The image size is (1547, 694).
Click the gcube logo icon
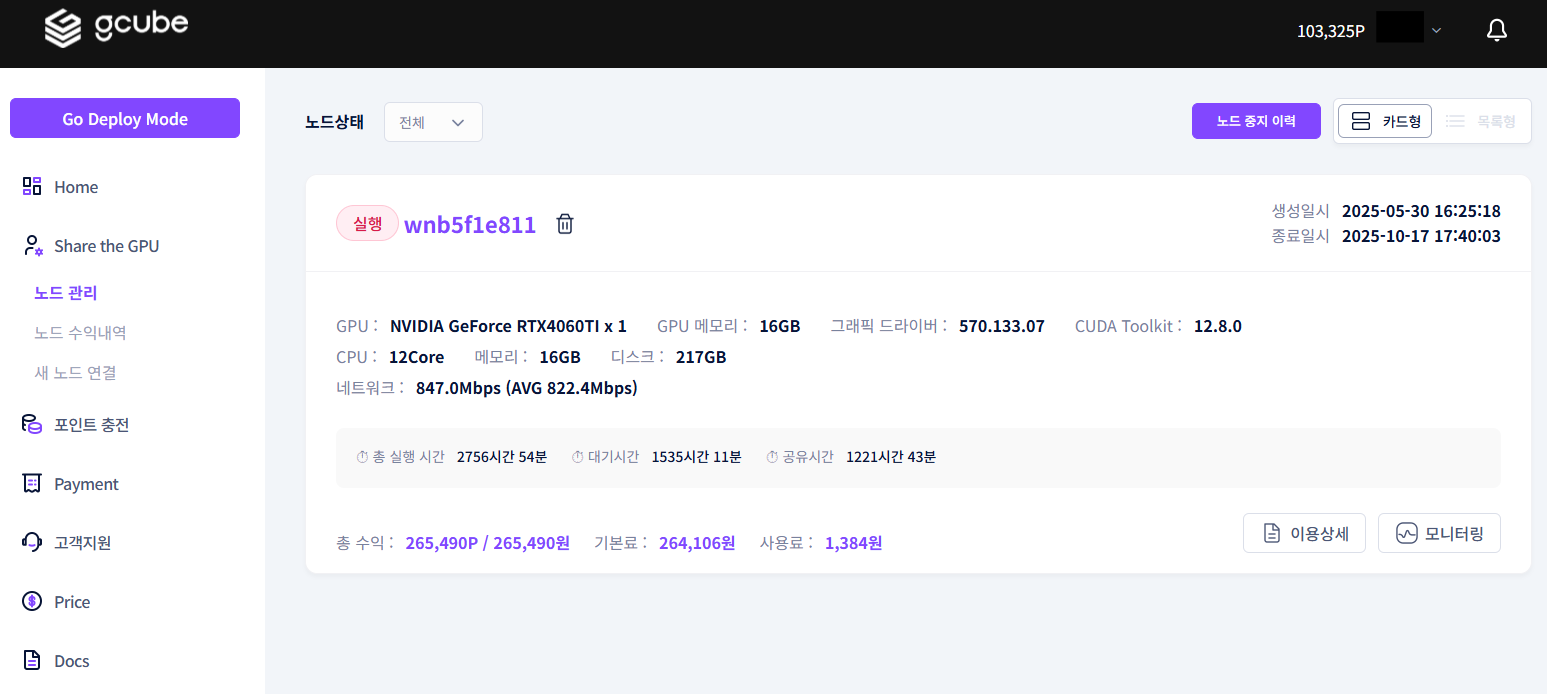[x=62, y=28]
